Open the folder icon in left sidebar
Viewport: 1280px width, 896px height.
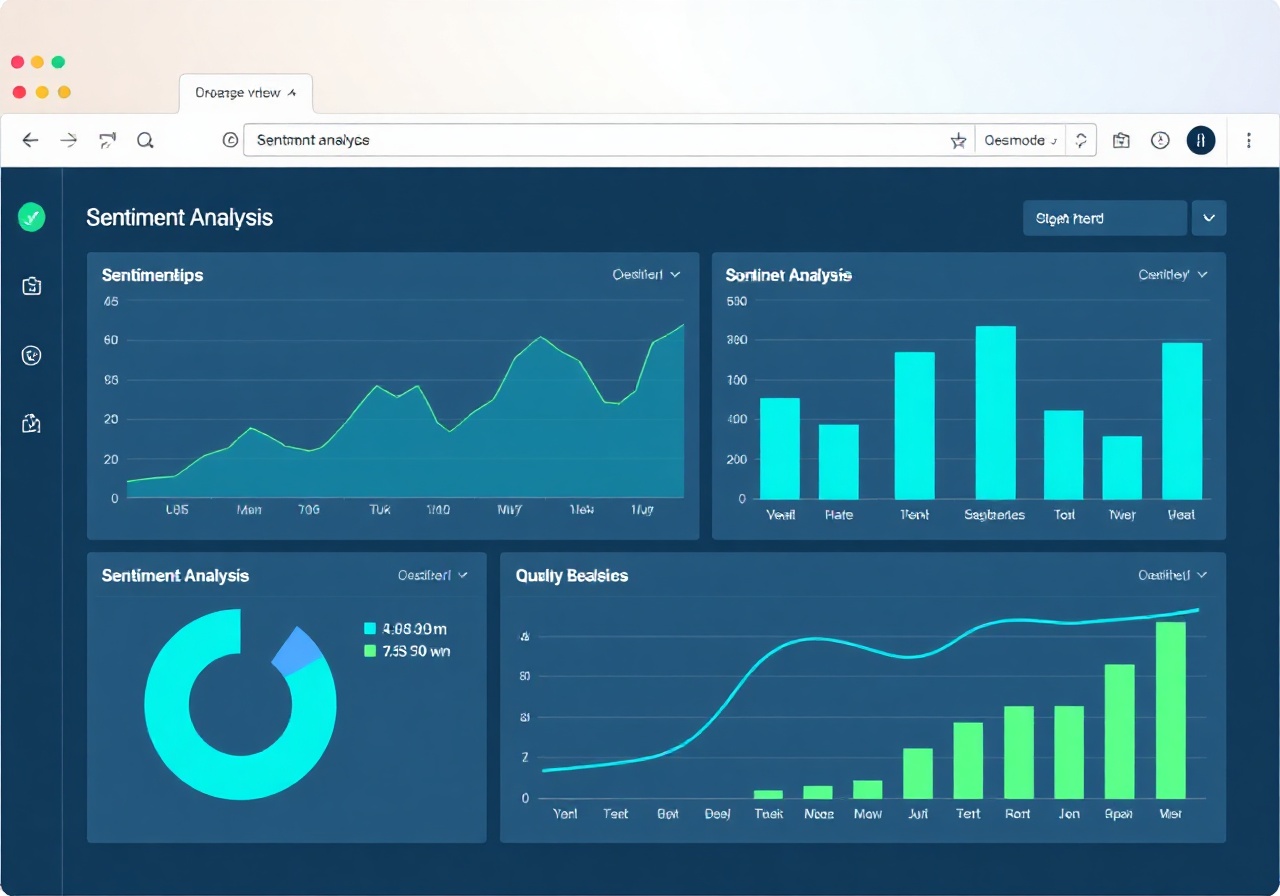(32, 286)
